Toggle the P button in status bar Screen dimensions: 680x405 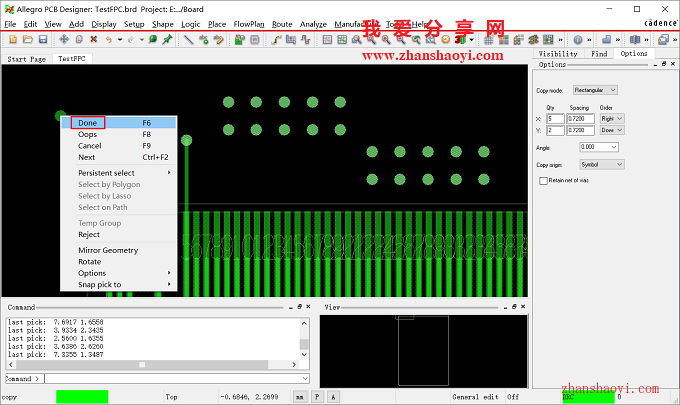pyautogui.click(x=317, y=397)
